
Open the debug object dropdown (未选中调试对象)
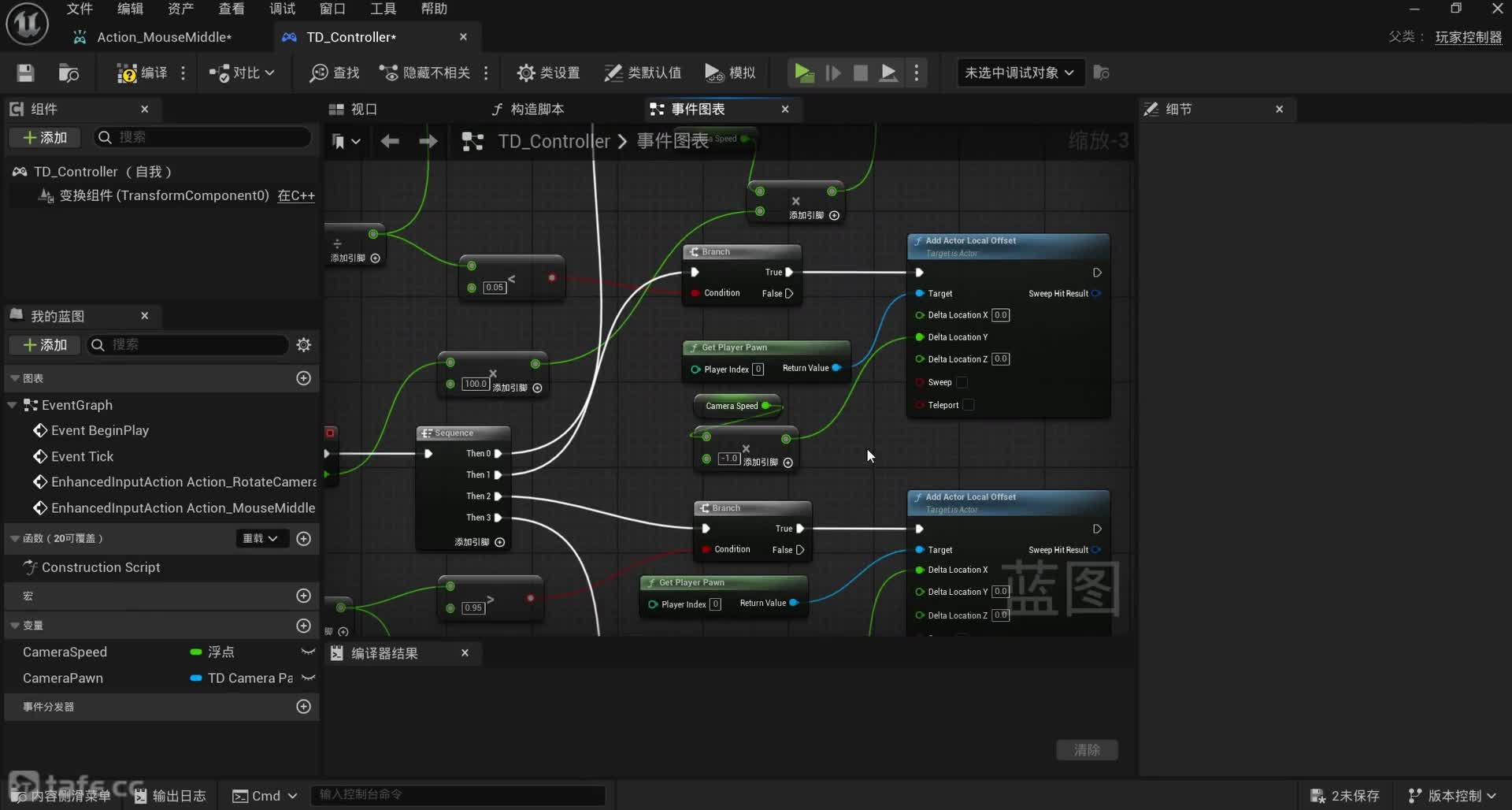pos(1019,73)
